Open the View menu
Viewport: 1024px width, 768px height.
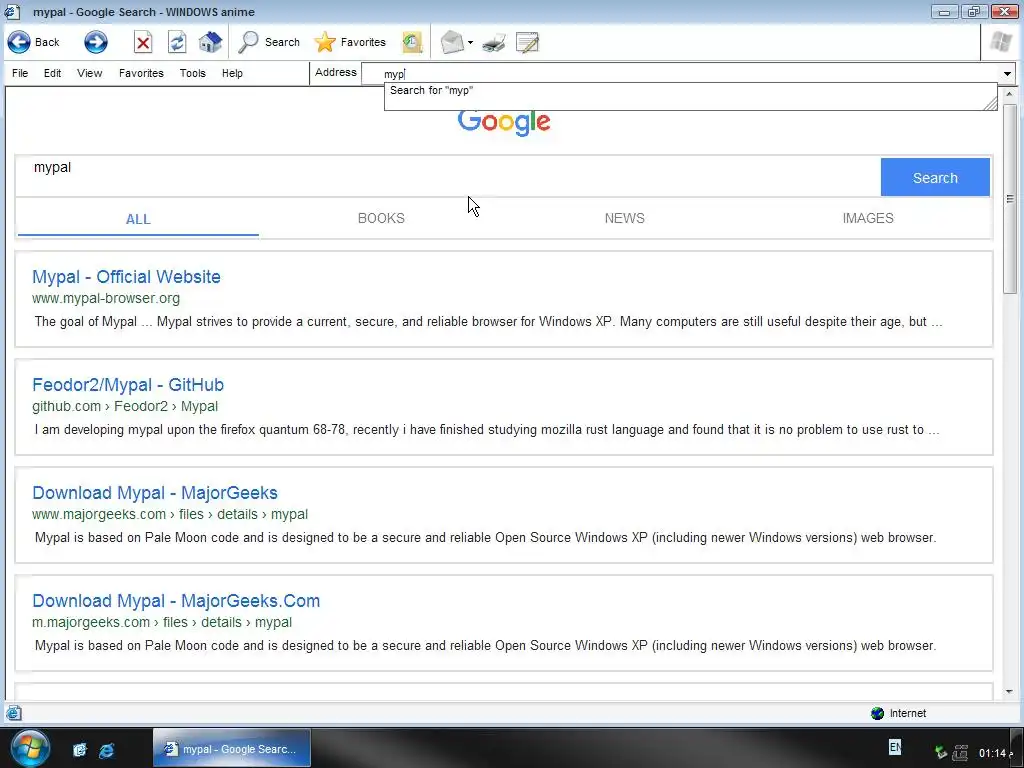tap(89, 73)
